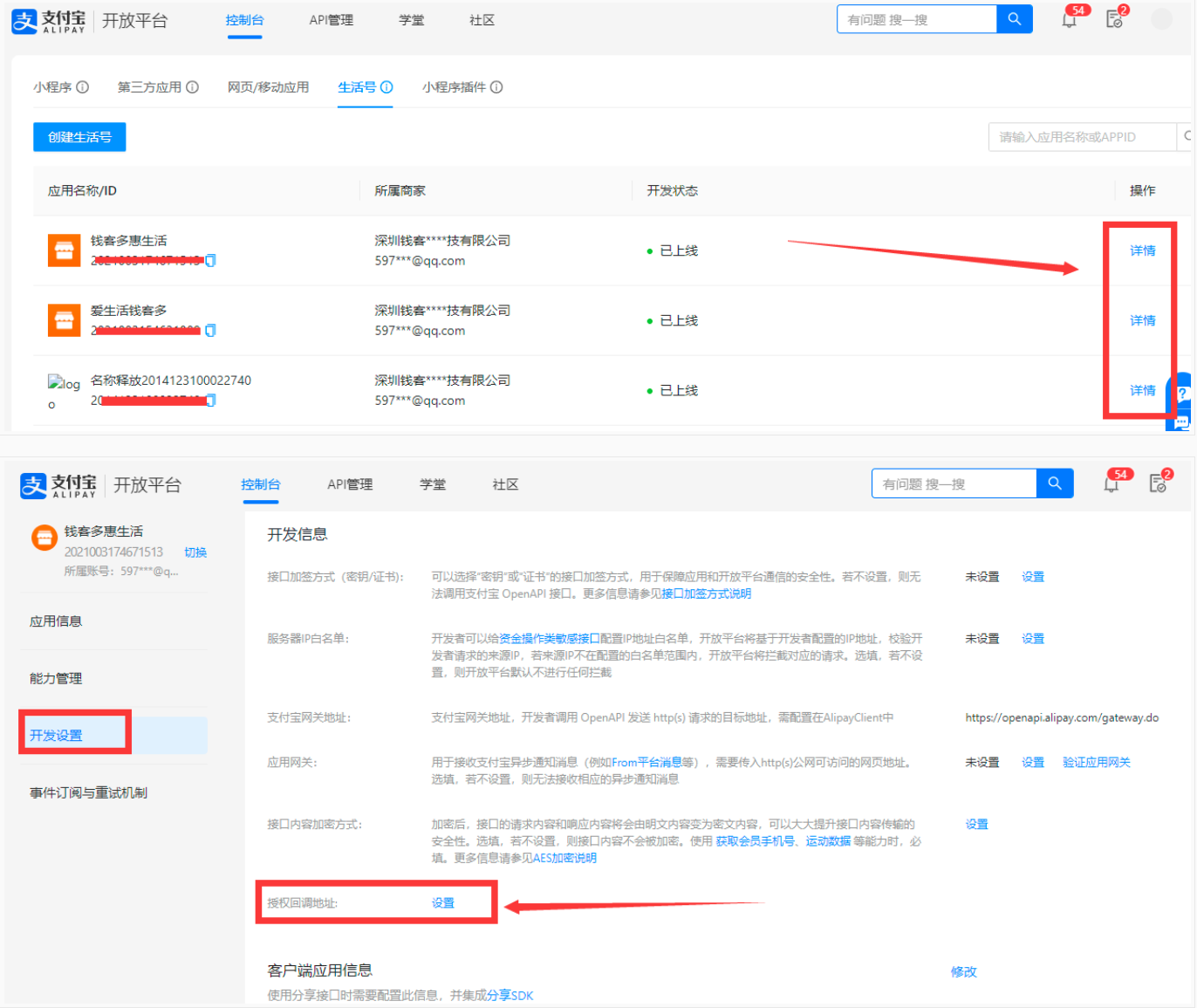Screen dimensions: 1197x1008
Task: Open 详情 for 名称释放2014123100022740
Action: coord(1143,390)
